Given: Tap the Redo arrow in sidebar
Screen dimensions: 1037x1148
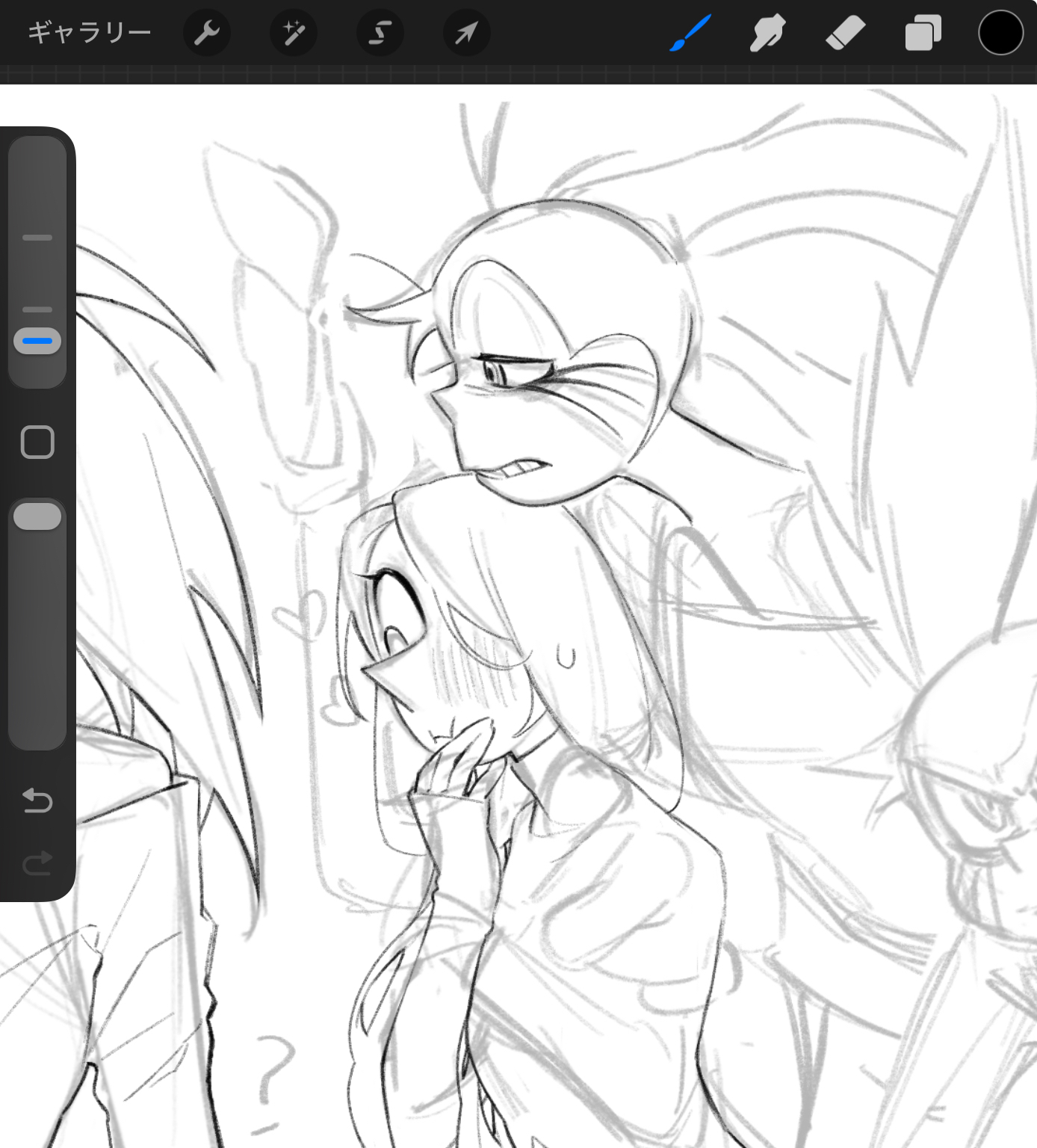Looking at the screenshot, I should point(37,863).
